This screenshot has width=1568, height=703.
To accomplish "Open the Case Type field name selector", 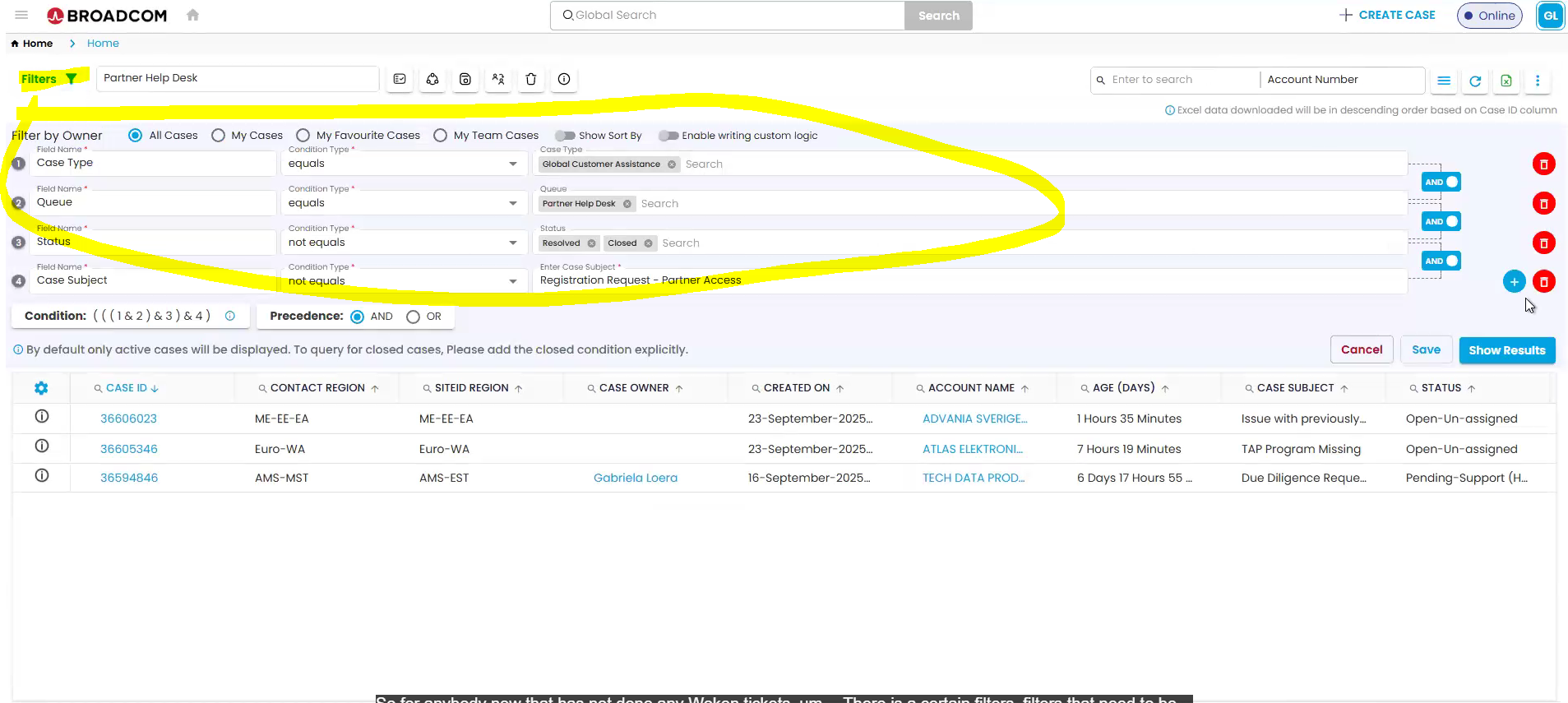I will tap(153, 163).
